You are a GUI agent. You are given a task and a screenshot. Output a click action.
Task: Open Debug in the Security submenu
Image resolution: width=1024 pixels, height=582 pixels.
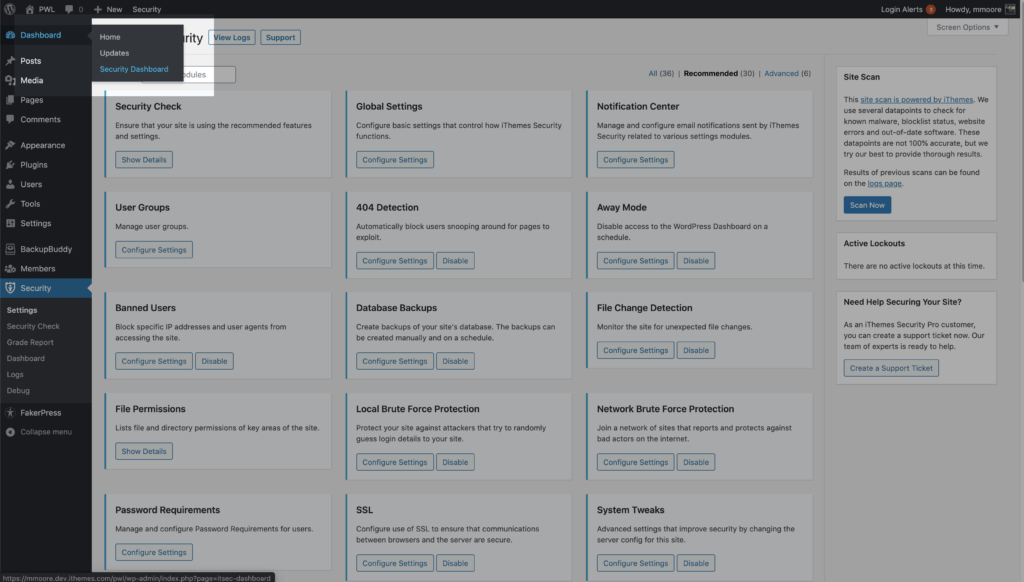point(18,391)
